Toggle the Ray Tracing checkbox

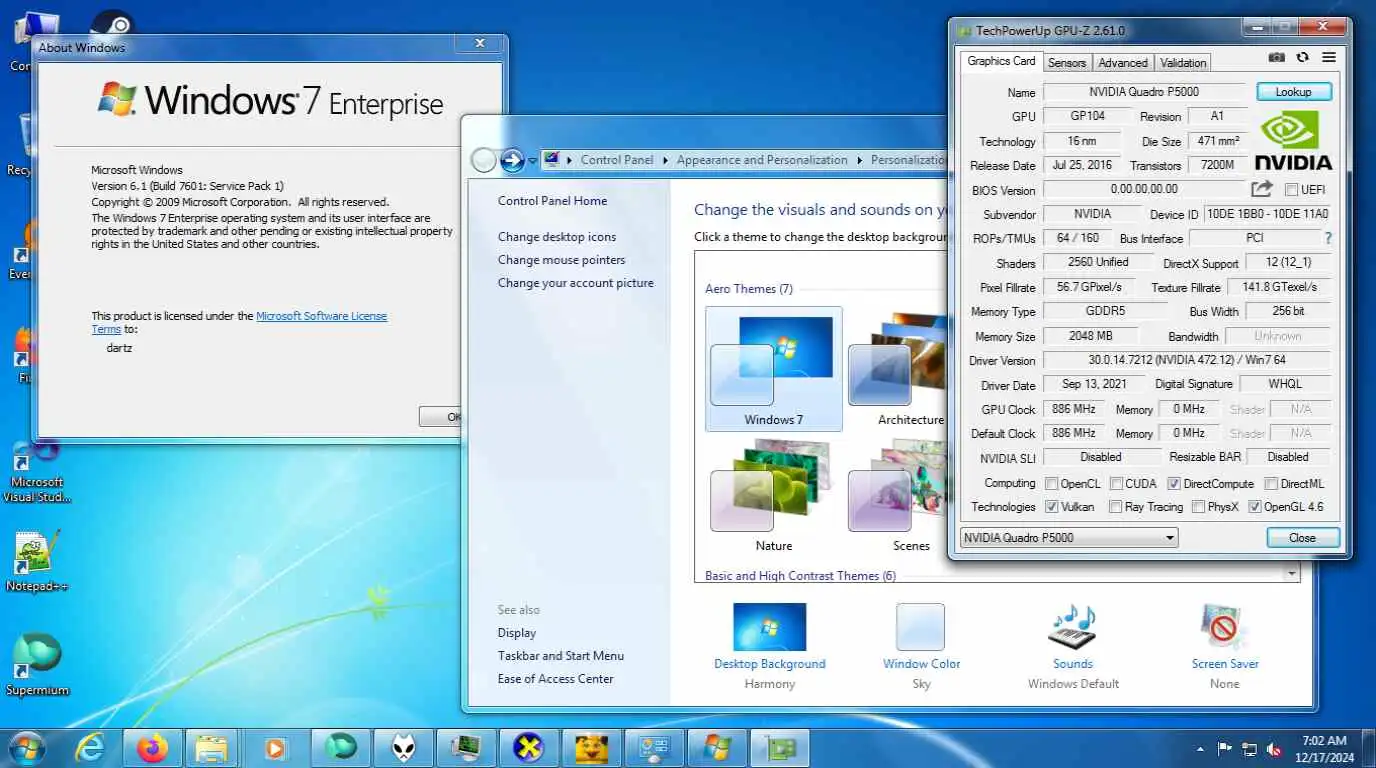[x=1116, y=507]
